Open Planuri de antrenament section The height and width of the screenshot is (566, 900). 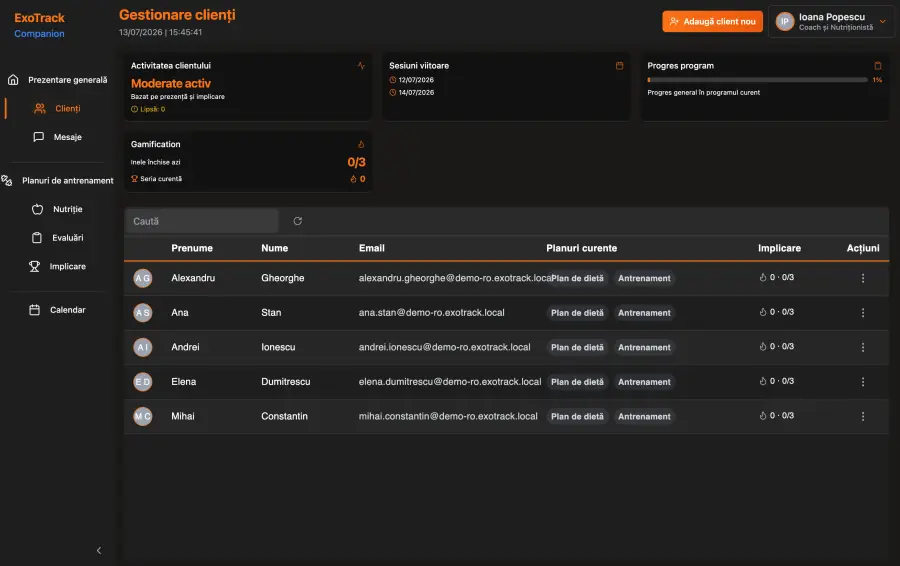pyautogui.click(x=68, y=180)
